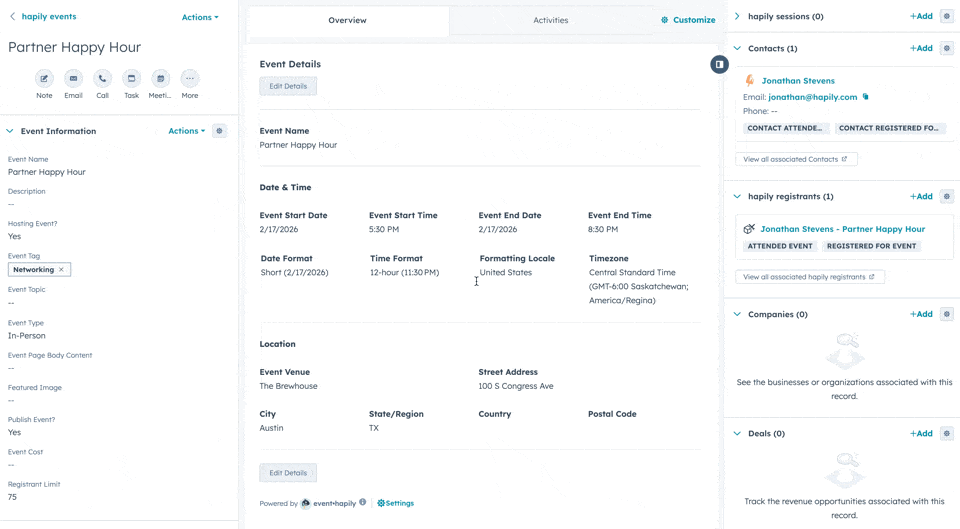The width and height of the screenshot is (960, 529).
Task: Open the More actions ellipsis icon
Action: (x=190, y=79)
